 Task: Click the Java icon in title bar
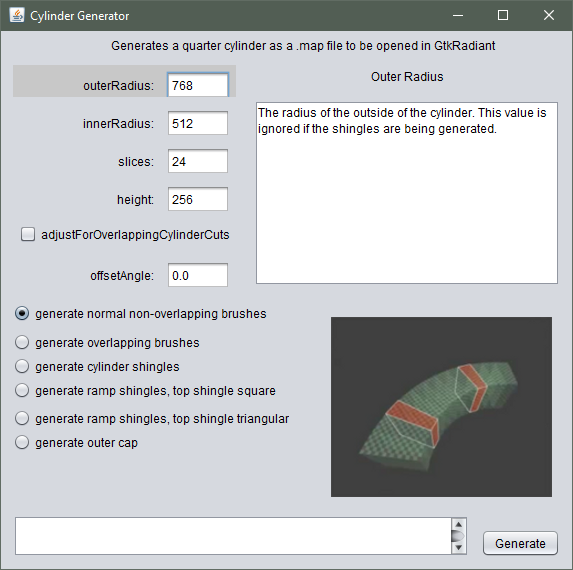point(17,15)
